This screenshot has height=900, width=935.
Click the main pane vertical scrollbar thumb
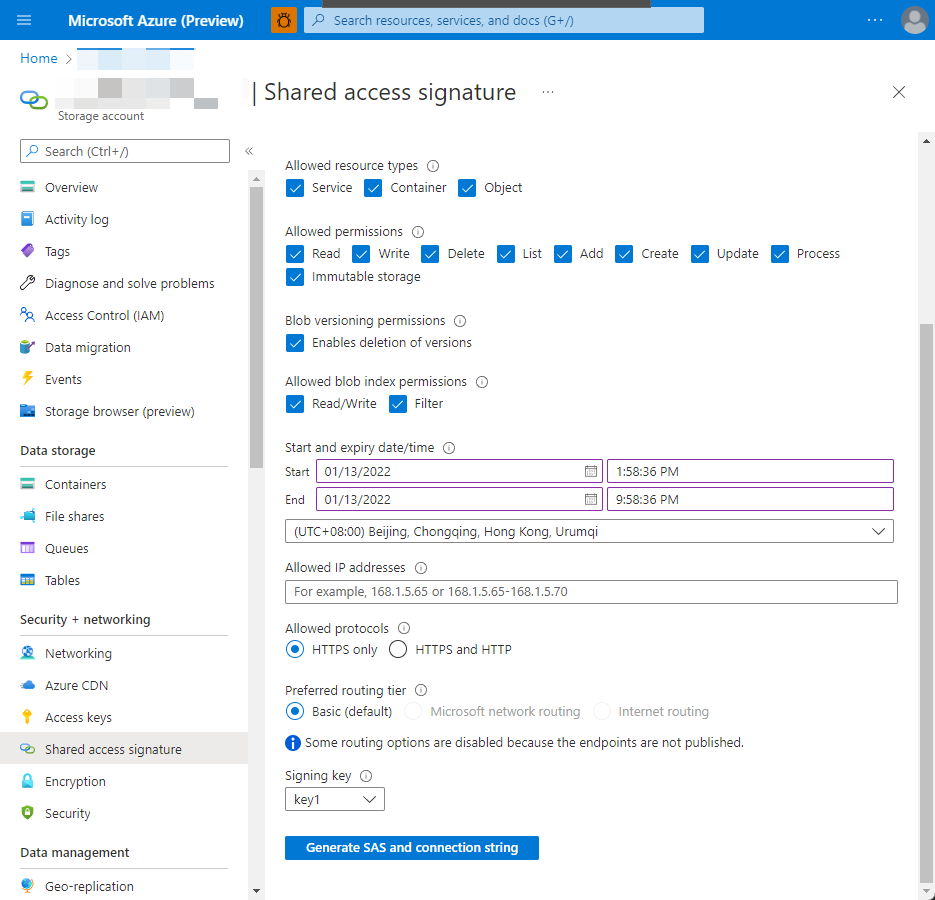926,602
